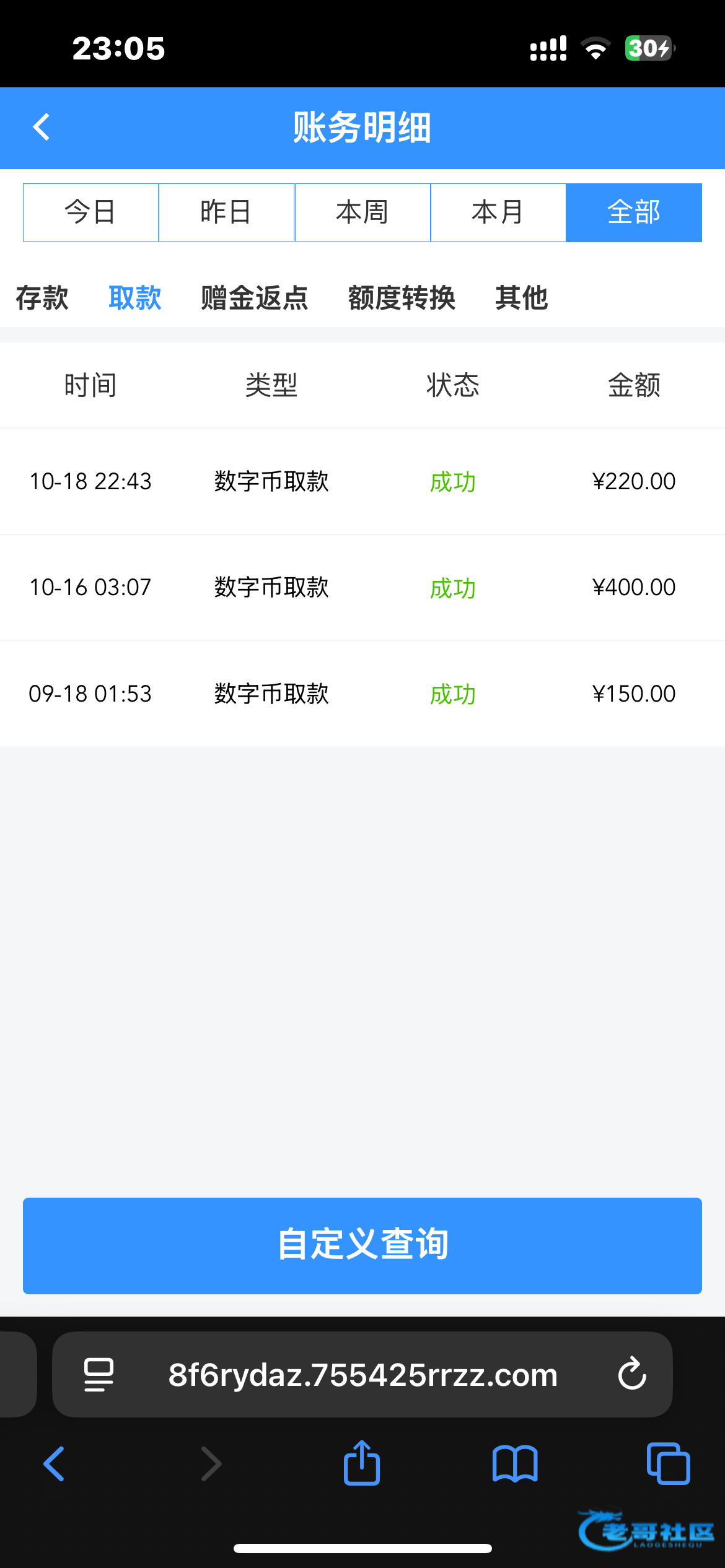The height and width of the screenshot is (1568, 725).
Task: Open the 额度转换 tab
Action: point(402,298)
